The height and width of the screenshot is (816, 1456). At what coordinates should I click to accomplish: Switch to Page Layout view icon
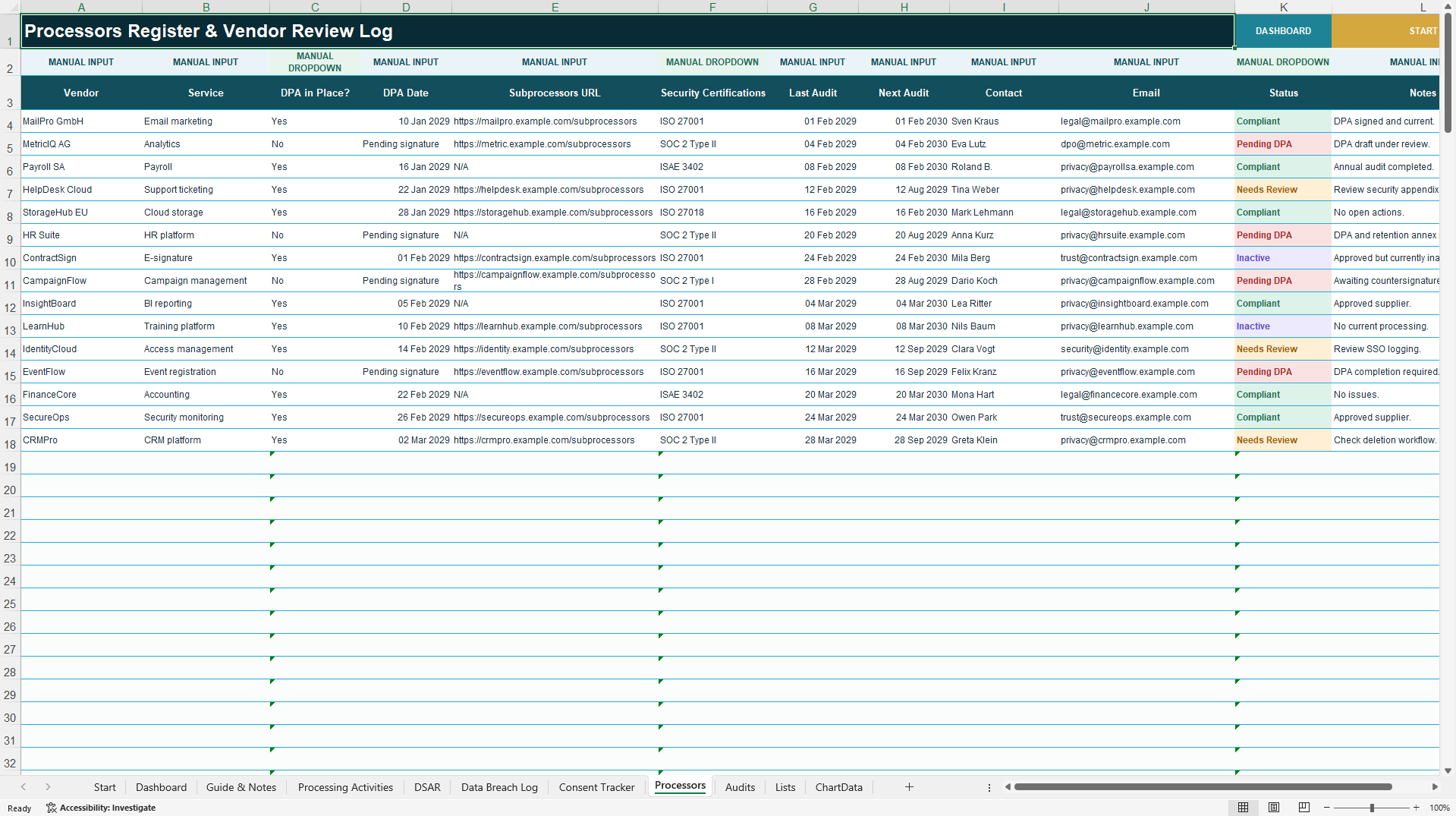[1274, 808]
